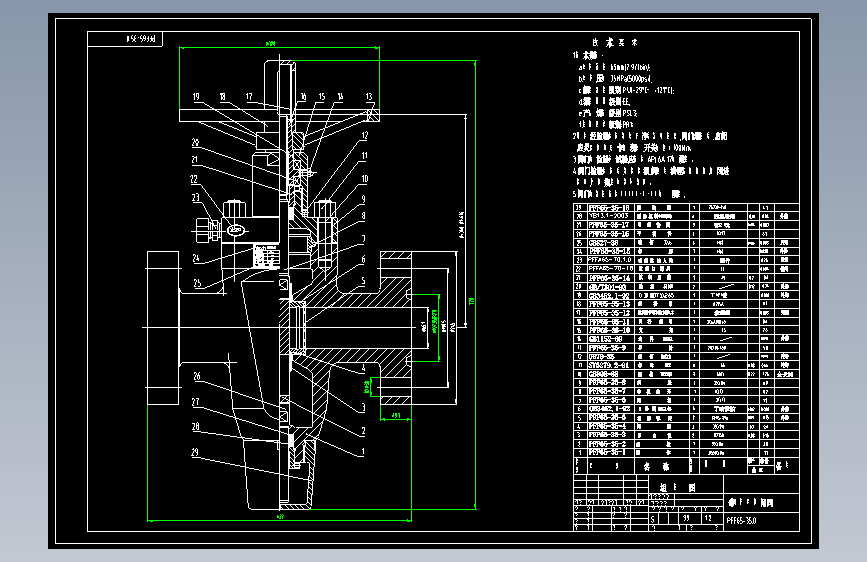Screen dimensions: 867x562
Task: Click part callout 1 on the valve drawing
Action: 363,451
